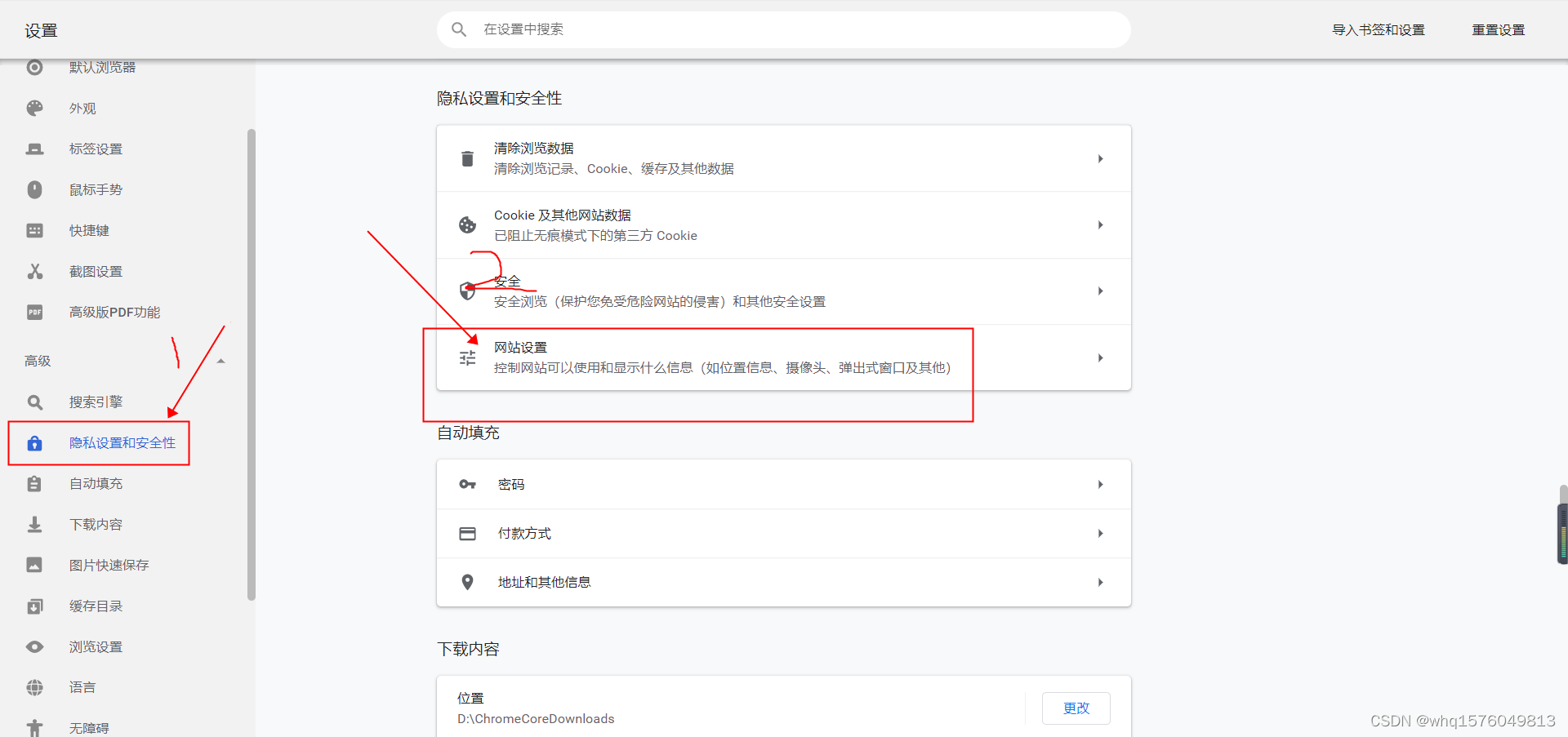Click the download icon beside 下载内容
The width and height of the screenshot is (1568, 737).
(x=34, y=524)
